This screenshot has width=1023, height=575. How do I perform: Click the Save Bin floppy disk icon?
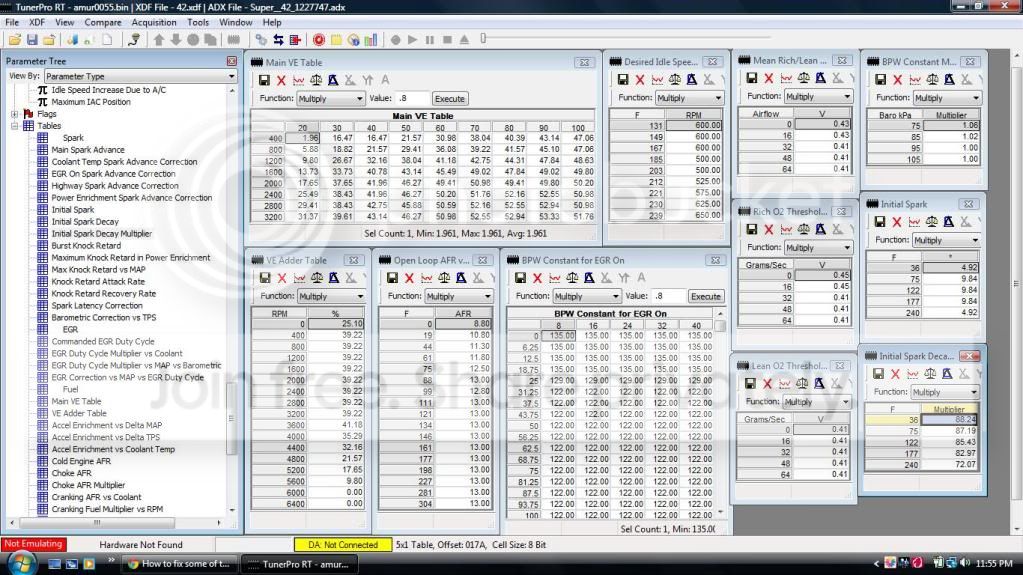tap(31, 40)
